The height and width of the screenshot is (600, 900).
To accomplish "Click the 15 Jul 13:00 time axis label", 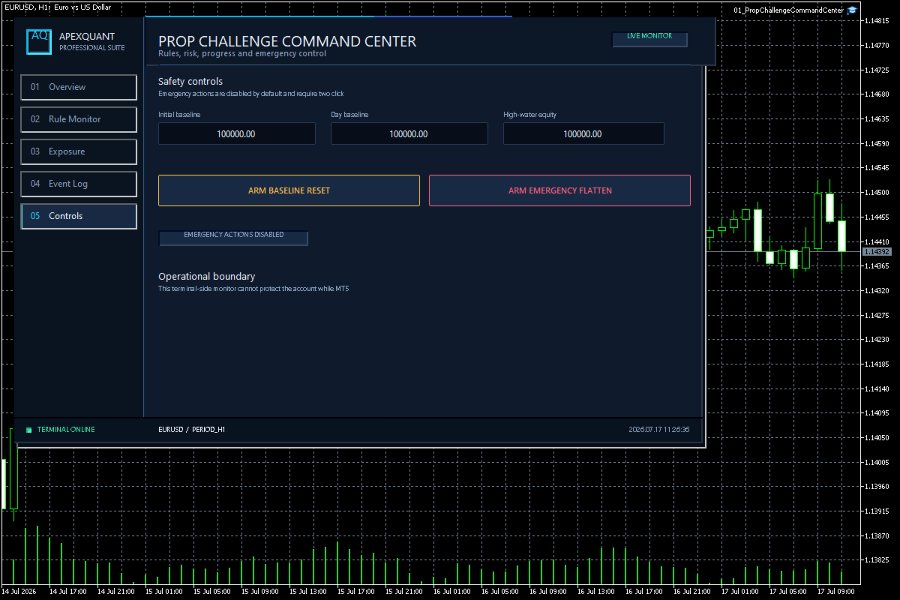I will pos(308,591).
